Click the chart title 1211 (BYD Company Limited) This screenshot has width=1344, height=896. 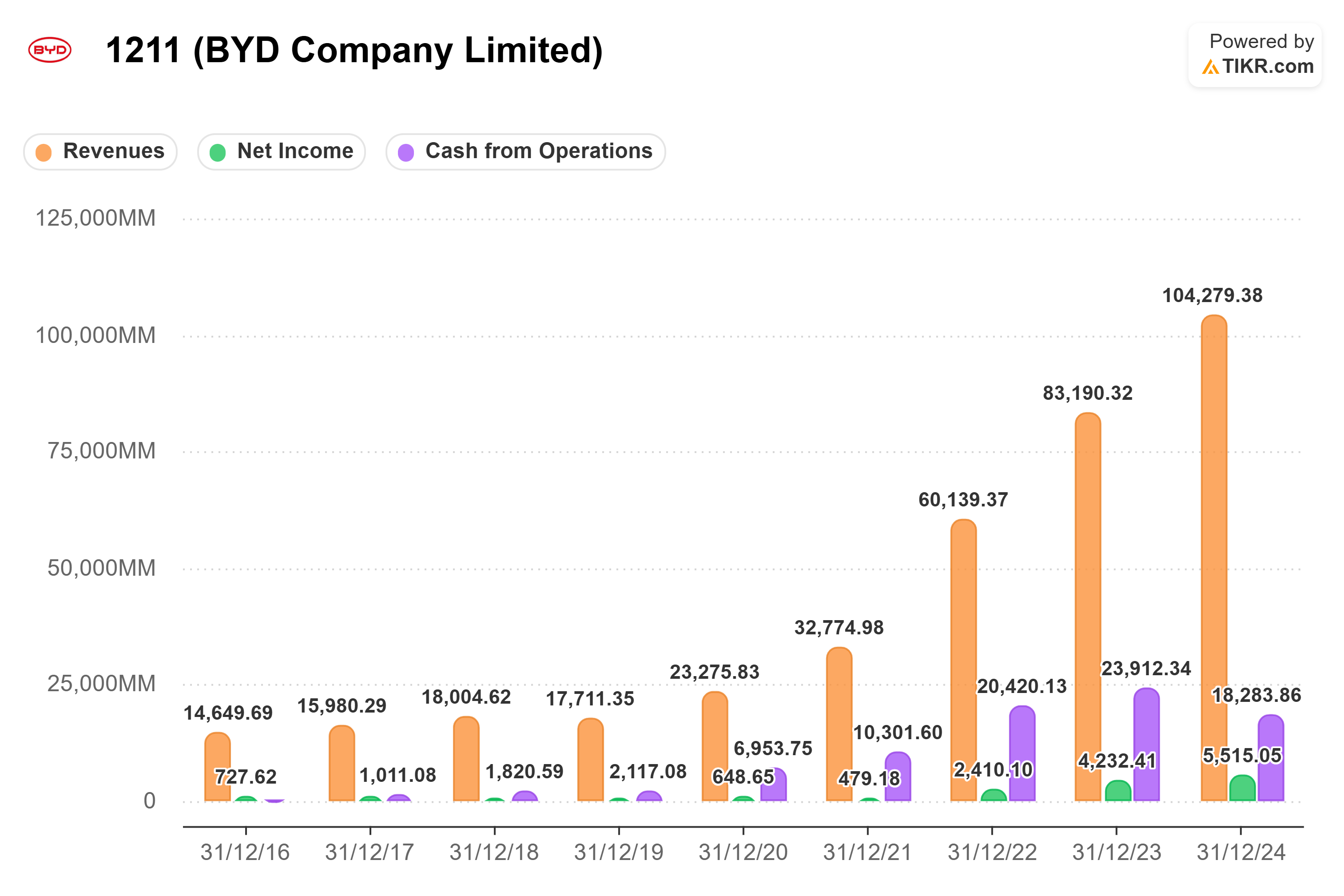coord(354,50)
